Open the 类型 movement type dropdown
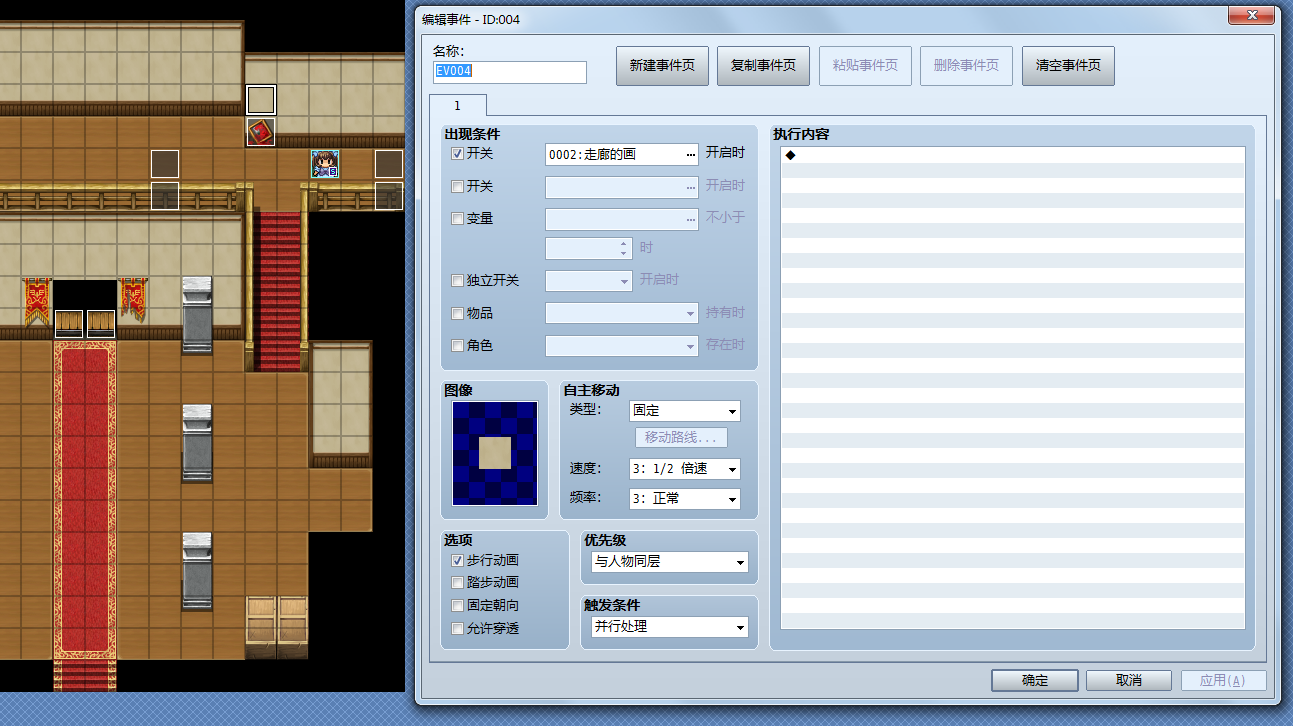Image resolution: width=1293 pixels, height=726 pixels. tap(685, 411)
